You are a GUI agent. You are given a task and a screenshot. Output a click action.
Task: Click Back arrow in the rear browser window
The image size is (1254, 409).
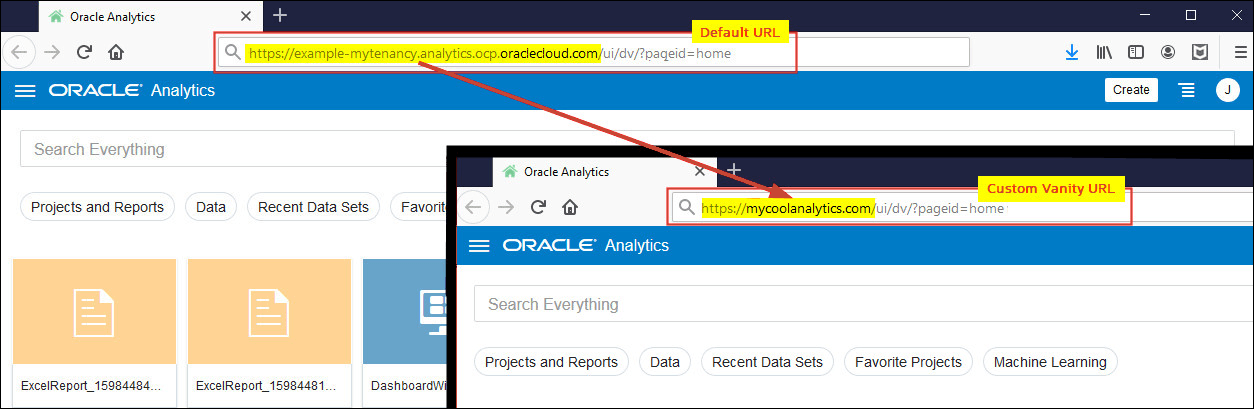pyautogui.click(x=21, y=53)
